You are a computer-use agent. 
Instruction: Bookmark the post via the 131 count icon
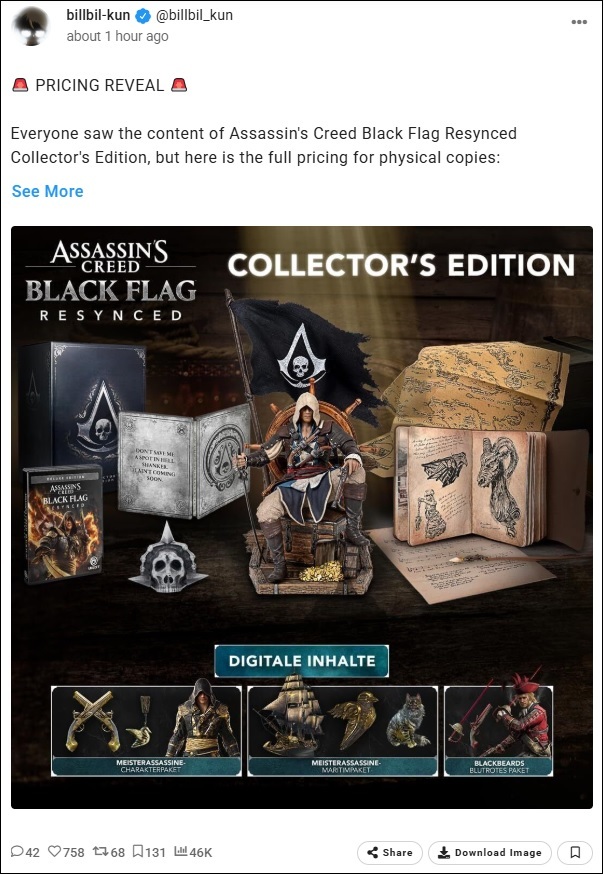(x=149, y=852)
